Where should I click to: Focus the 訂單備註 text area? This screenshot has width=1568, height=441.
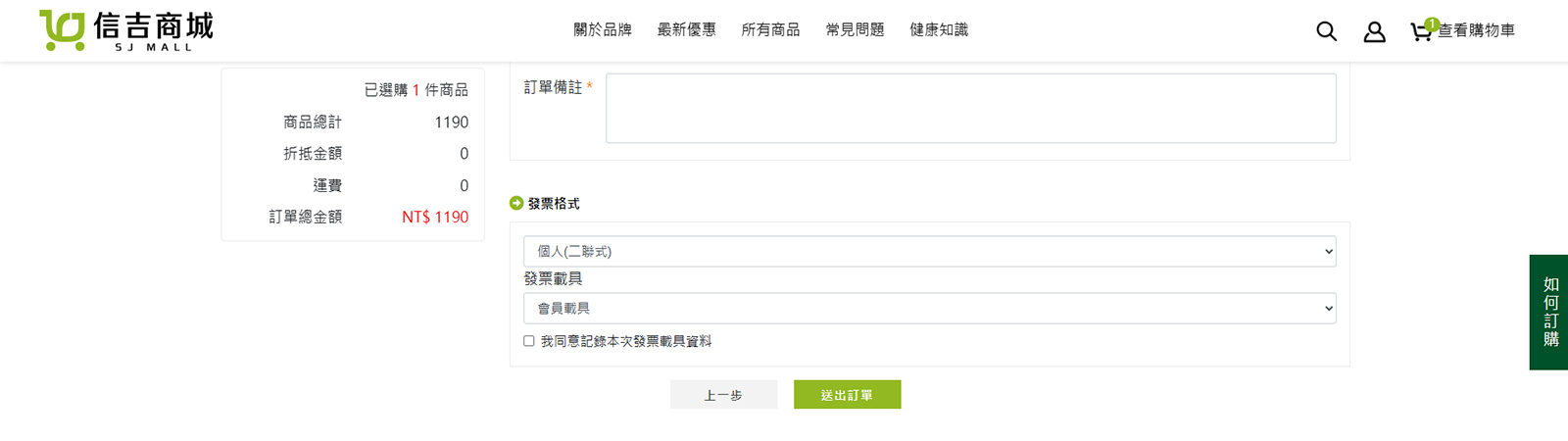[970, 108]
